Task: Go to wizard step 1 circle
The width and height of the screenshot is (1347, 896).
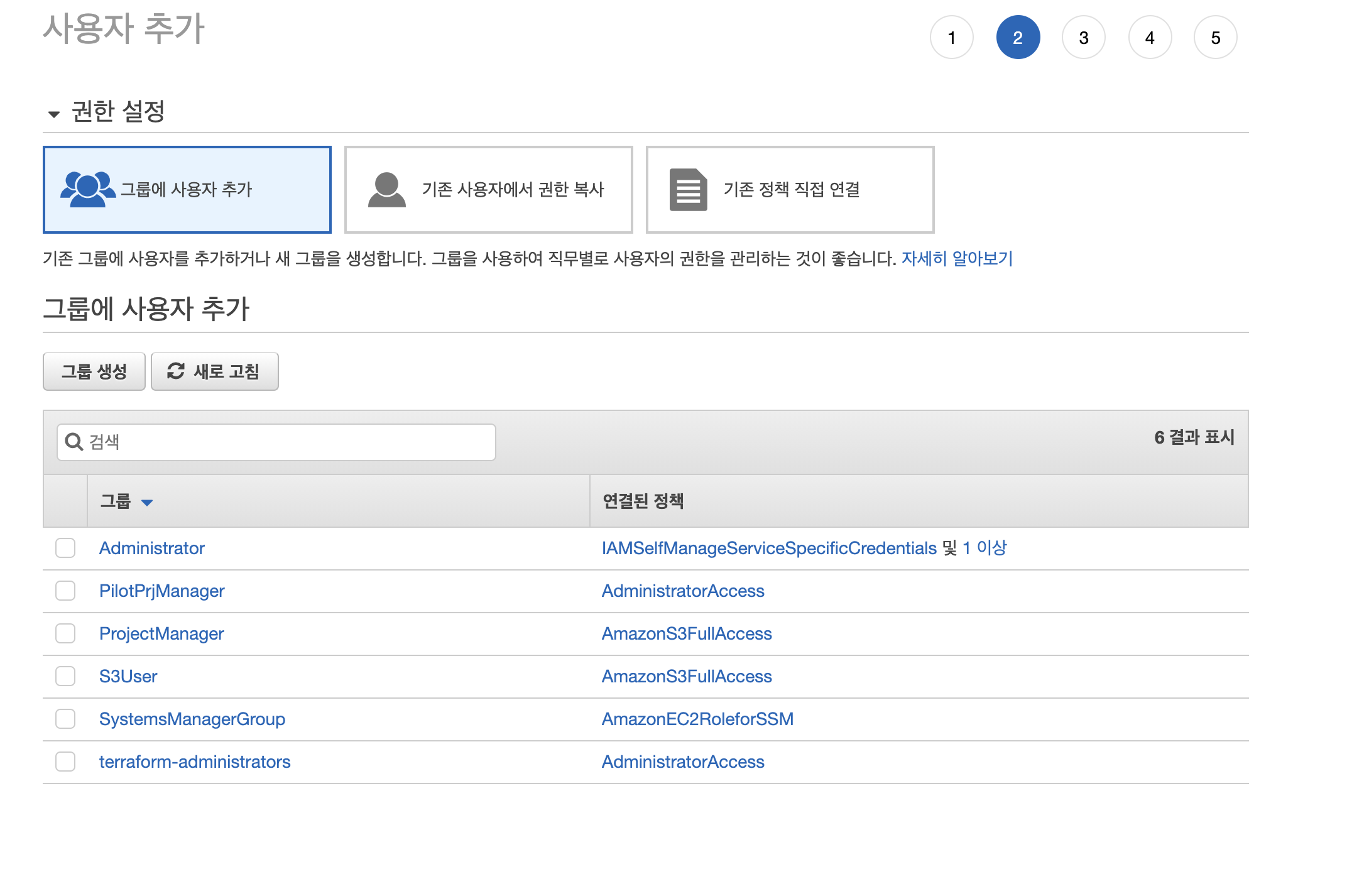Action: pos(951,38)
